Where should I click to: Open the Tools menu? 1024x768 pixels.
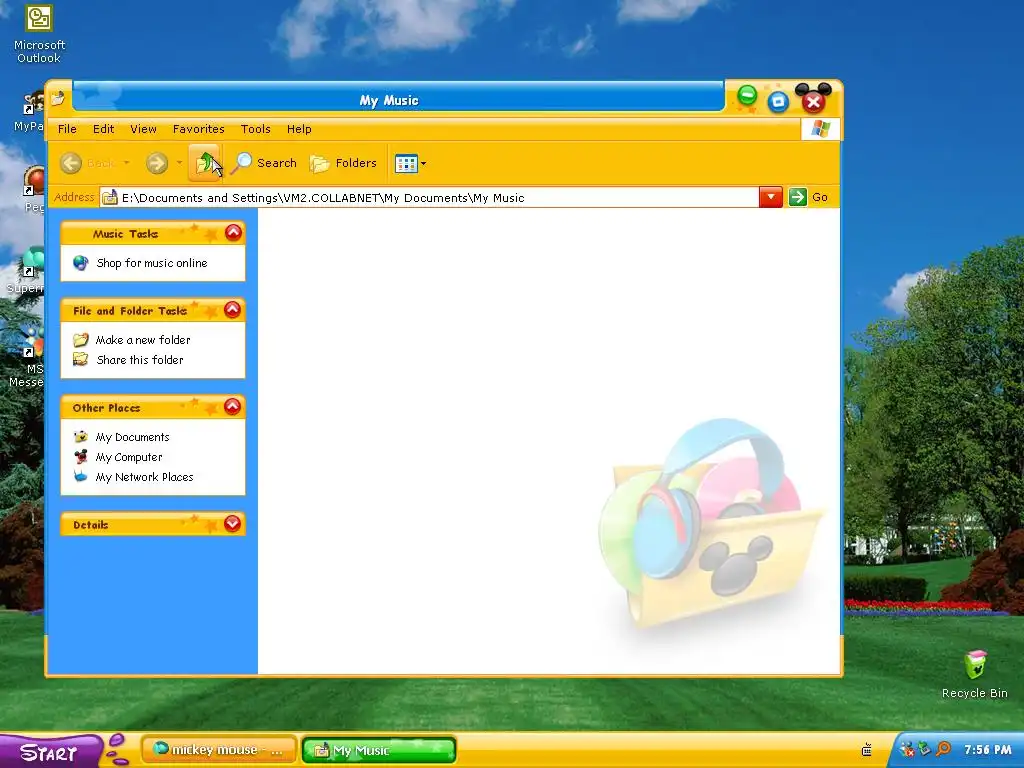click(255, 129)
